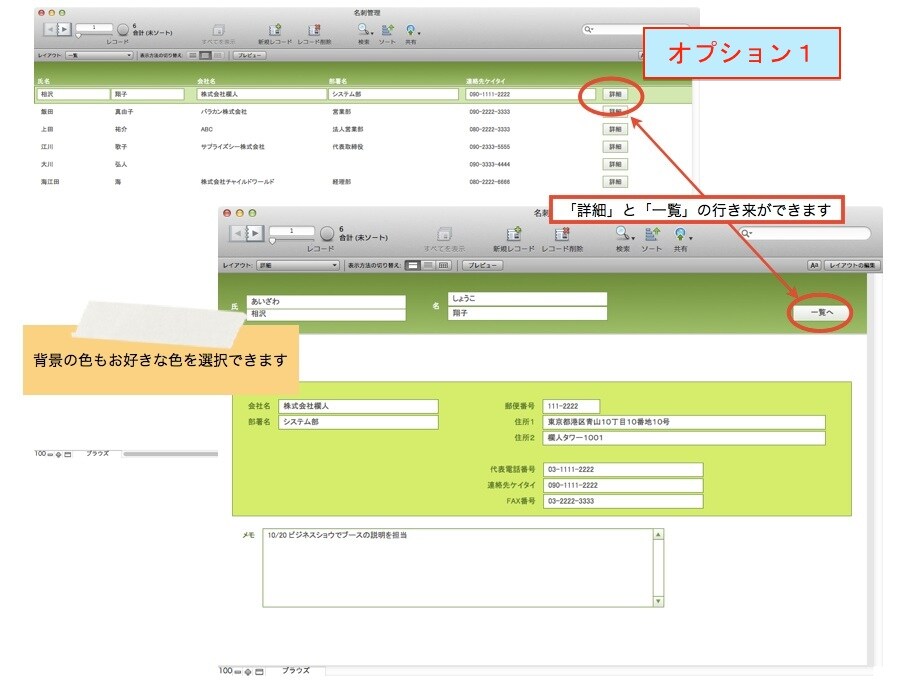Go to next record in list window

pyautogui.click(x=64, y=29)
